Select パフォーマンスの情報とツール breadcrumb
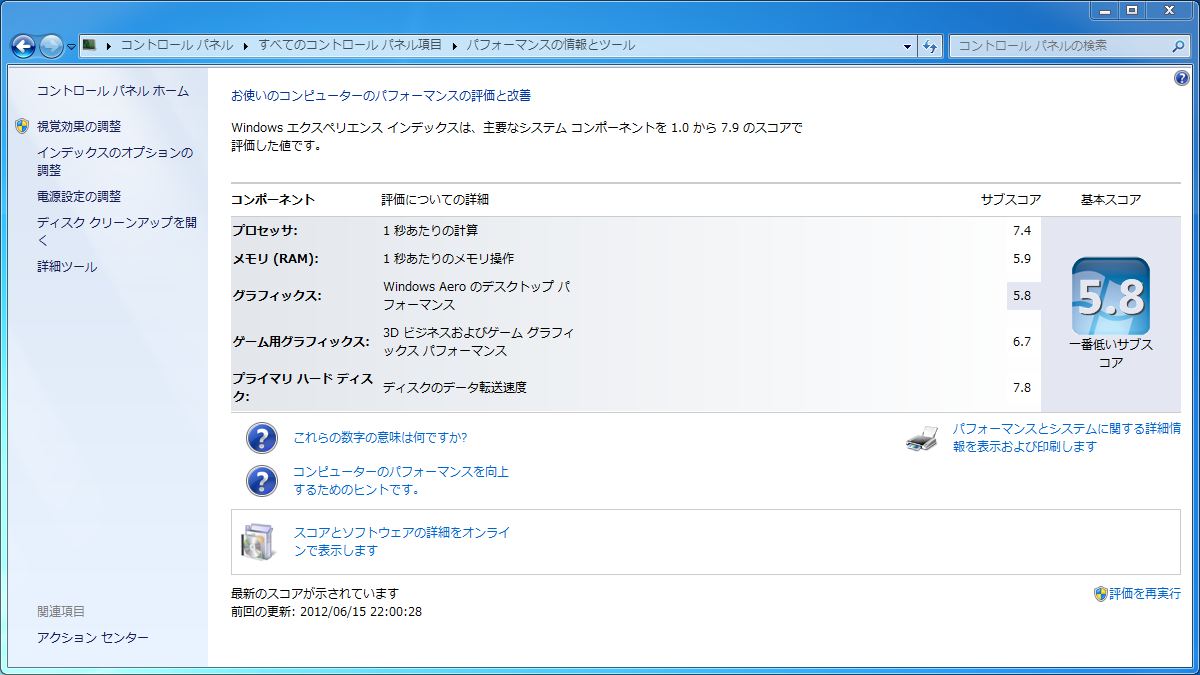The height and width of the screenshot is (675, 1200). (550, 46)
